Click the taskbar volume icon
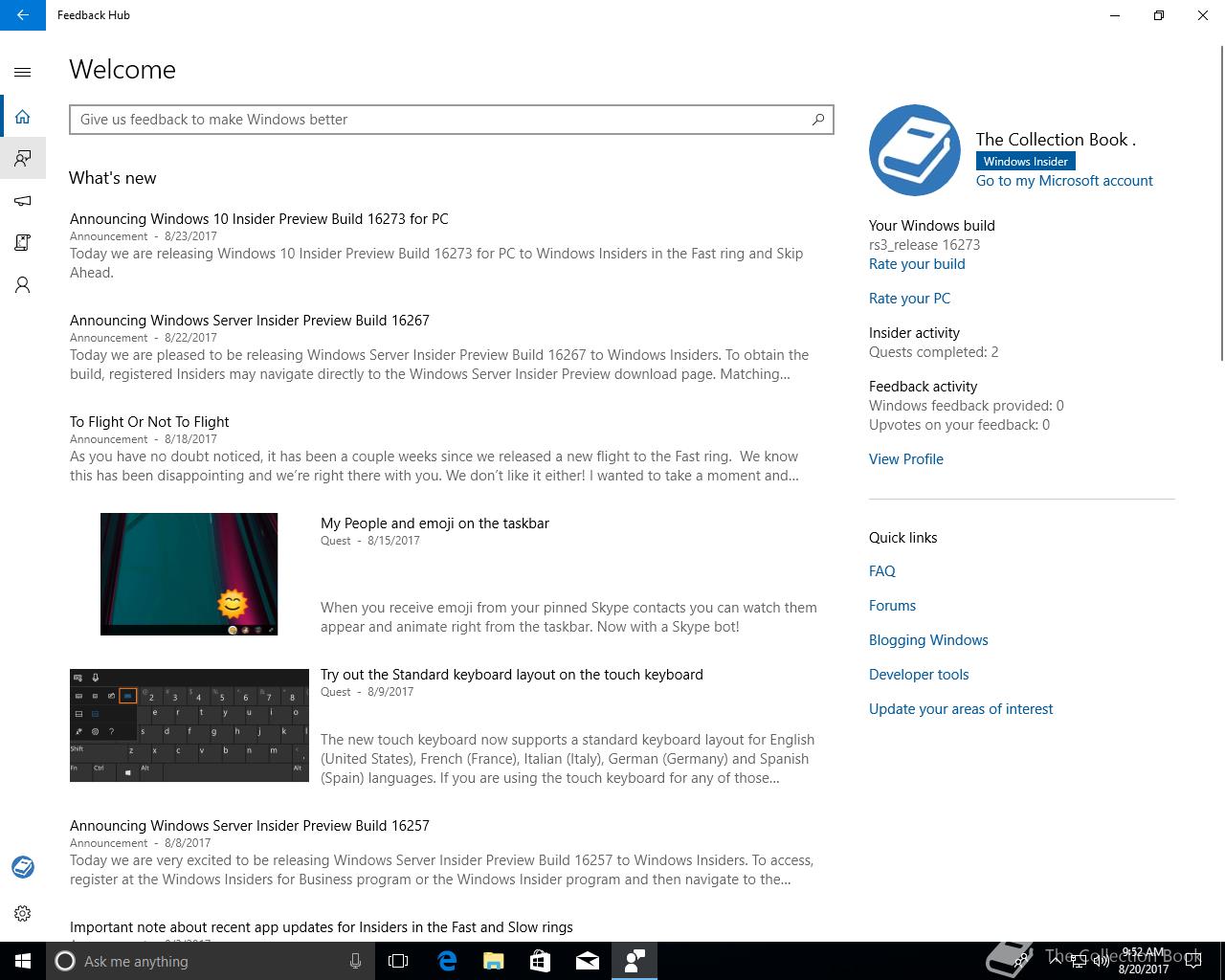This screenshot has height=980, width=1225. pos(1101,961)
